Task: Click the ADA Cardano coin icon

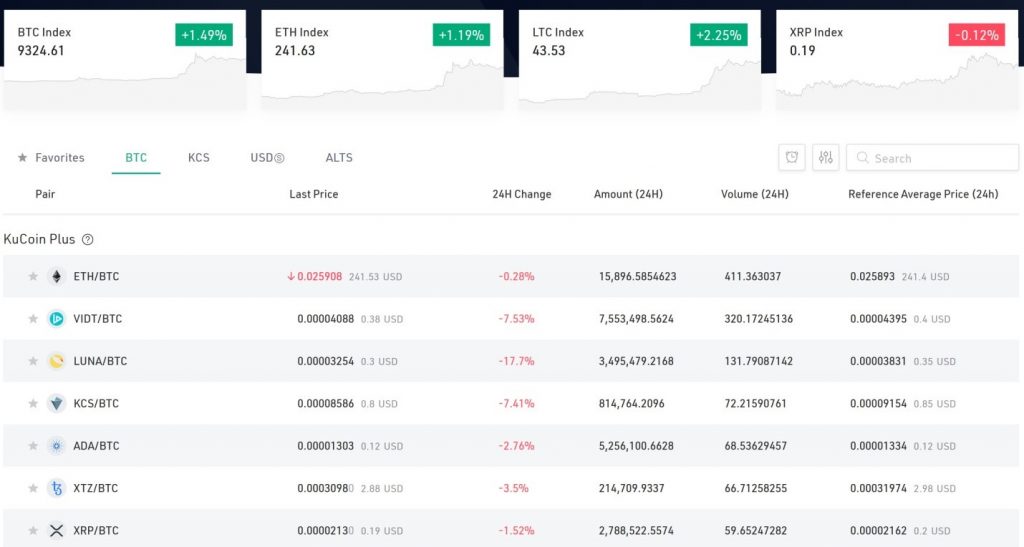Action: (57, 446)
